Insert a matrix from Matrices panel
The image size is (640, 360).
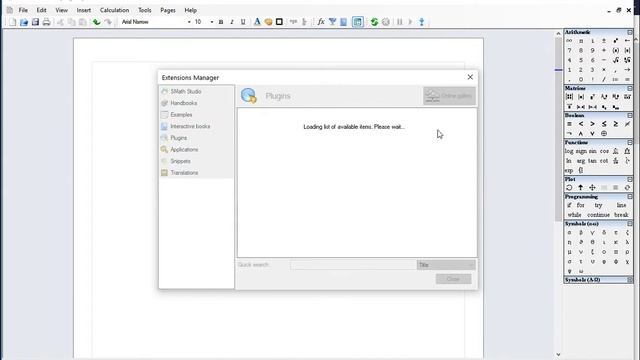pyautogui.click(x=569, y=97)
